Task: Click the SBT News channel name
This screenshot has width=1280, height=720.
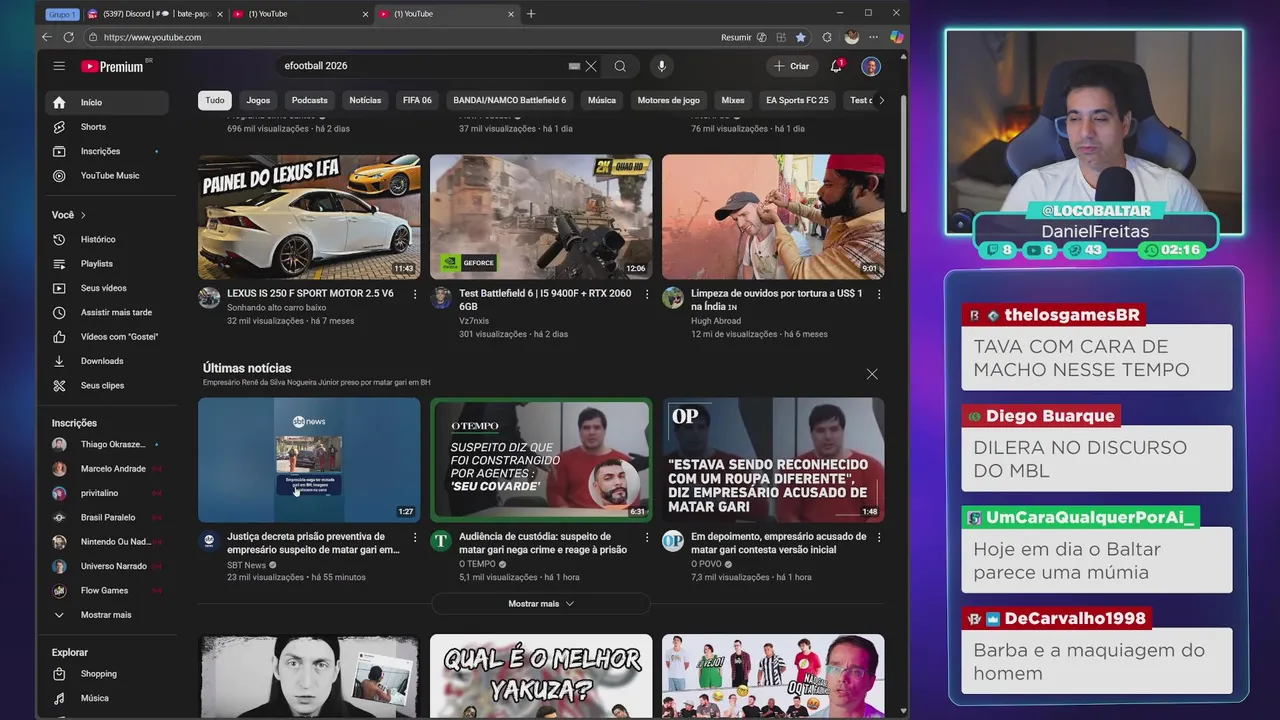Action: (246, 564)
